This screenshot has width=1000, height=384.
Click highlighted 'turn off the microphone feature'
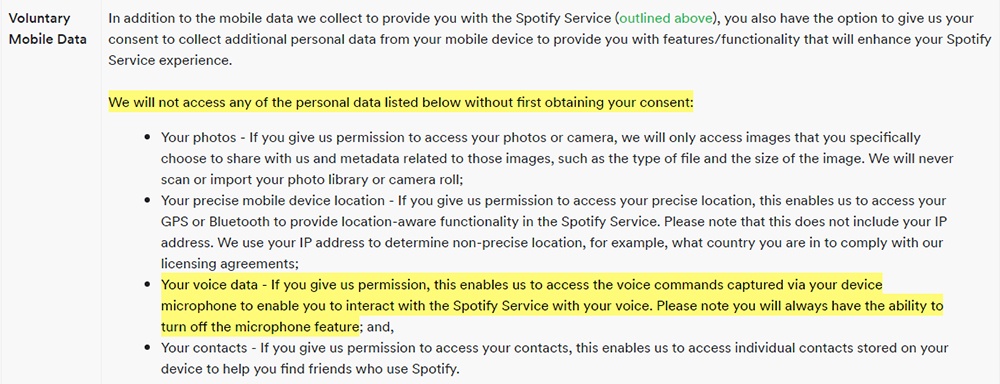point(260,327)
